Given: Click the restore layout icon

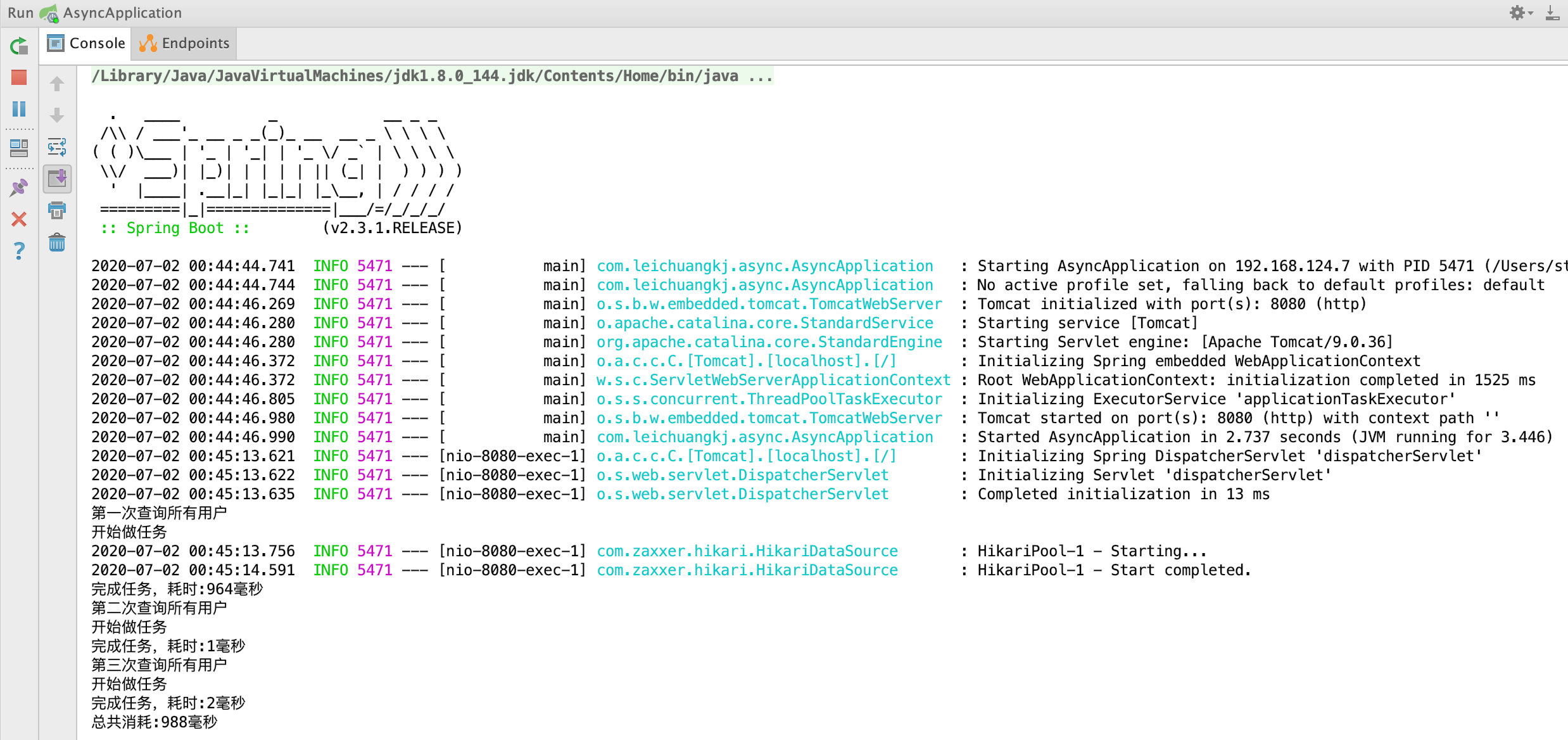Looking at the screenshot, I should coord(19,148).
